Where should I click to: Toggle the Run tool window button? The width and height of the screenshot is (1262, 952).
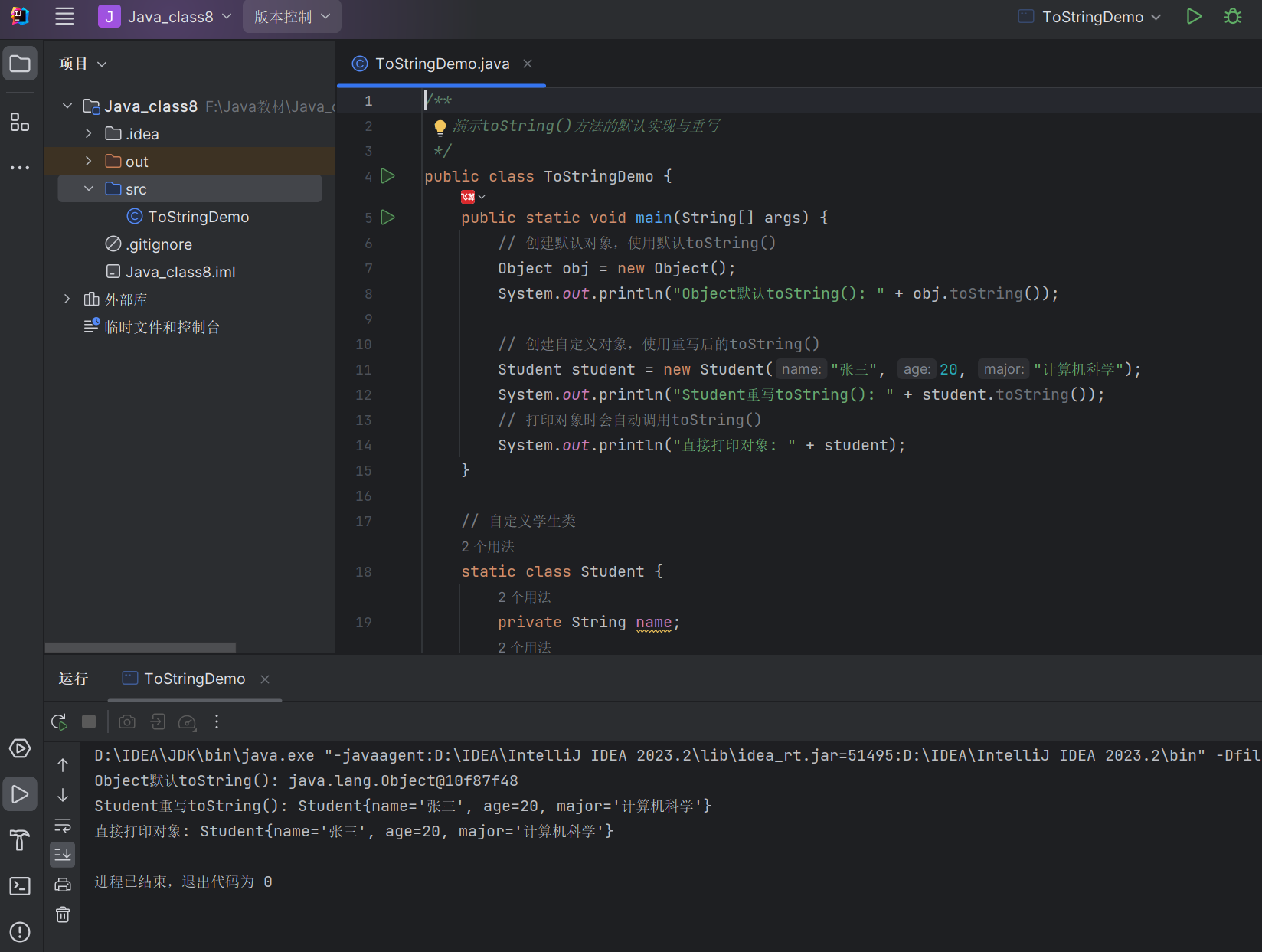pos(20,794)
